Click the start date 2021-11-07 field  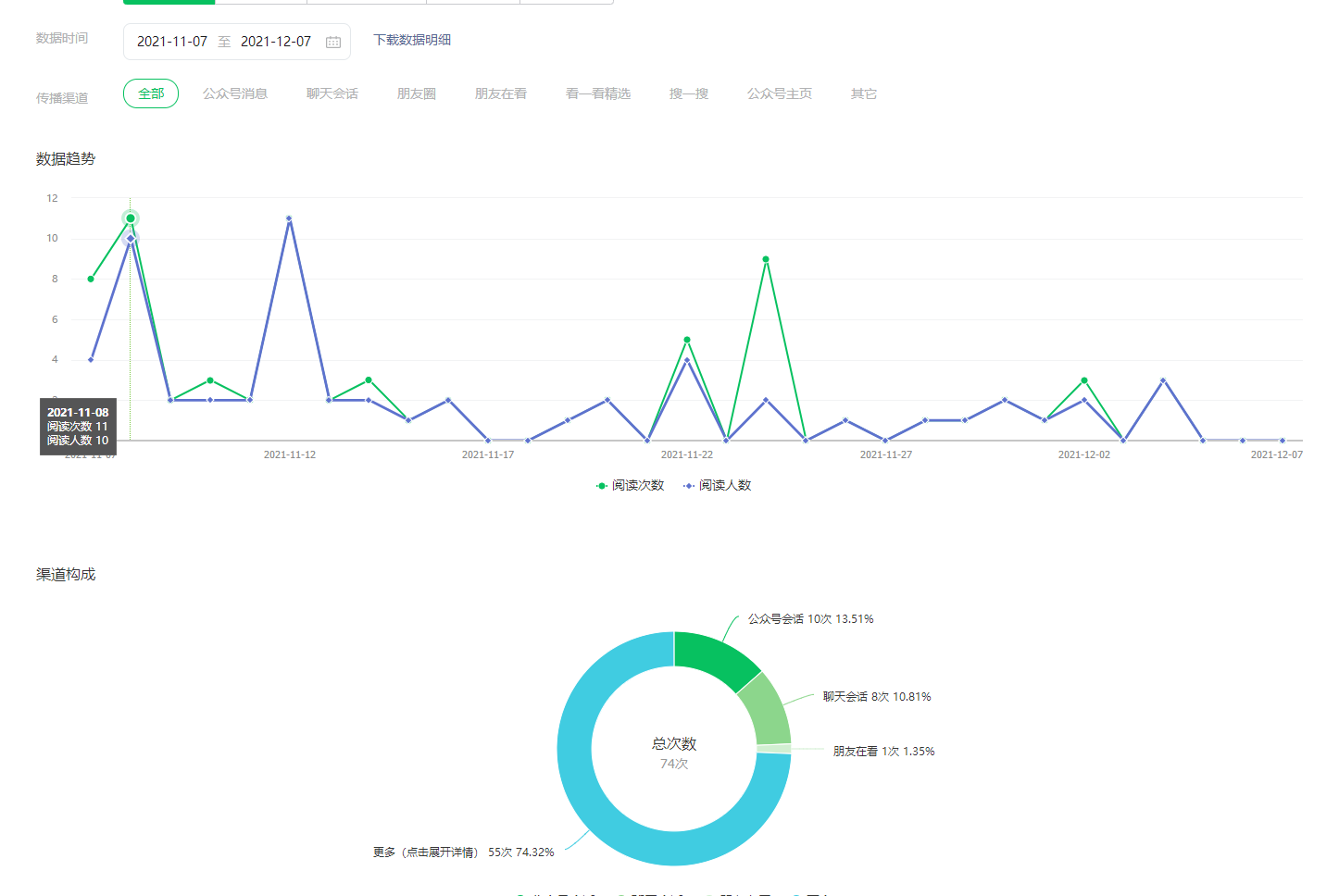172,42
